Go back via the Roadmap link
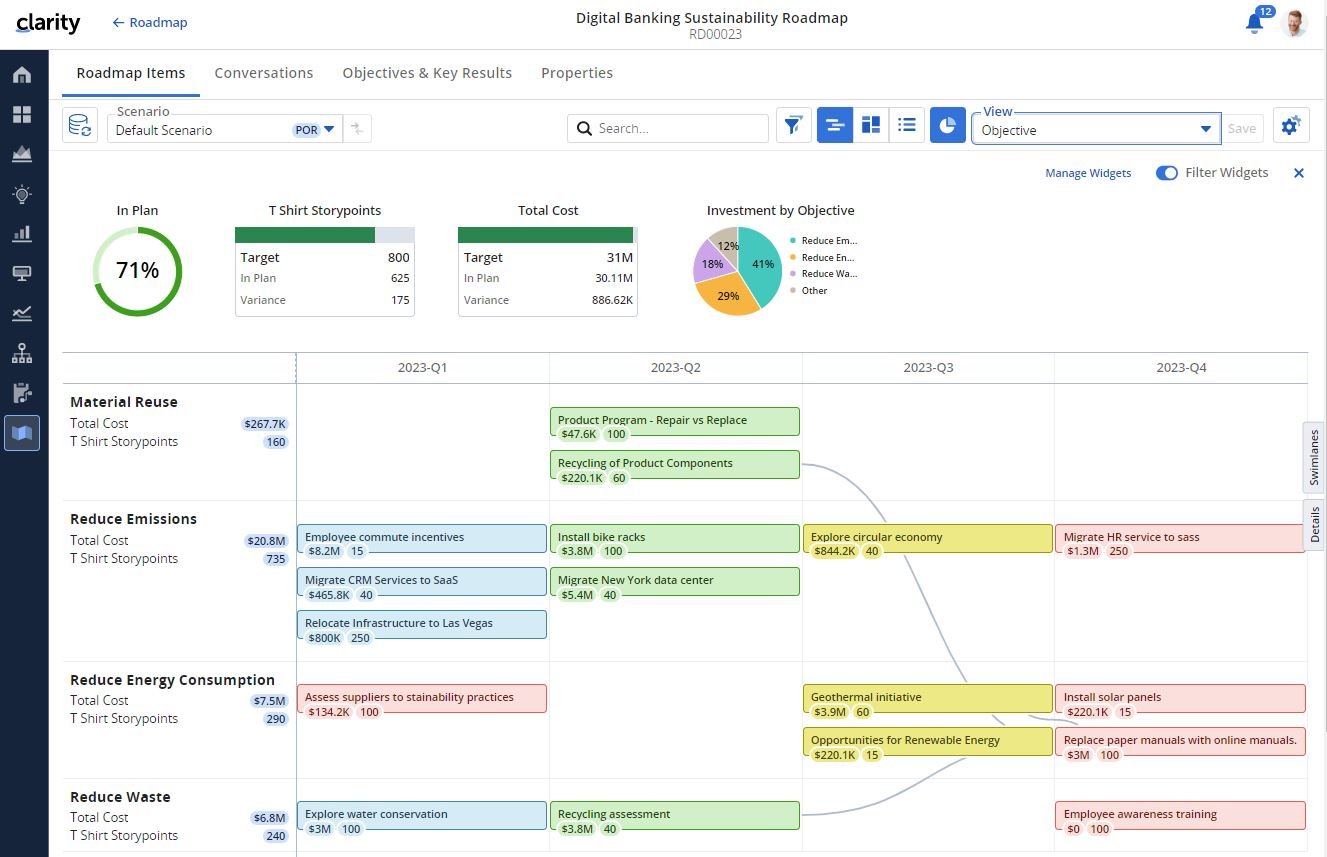 click(x=149, y=22)
